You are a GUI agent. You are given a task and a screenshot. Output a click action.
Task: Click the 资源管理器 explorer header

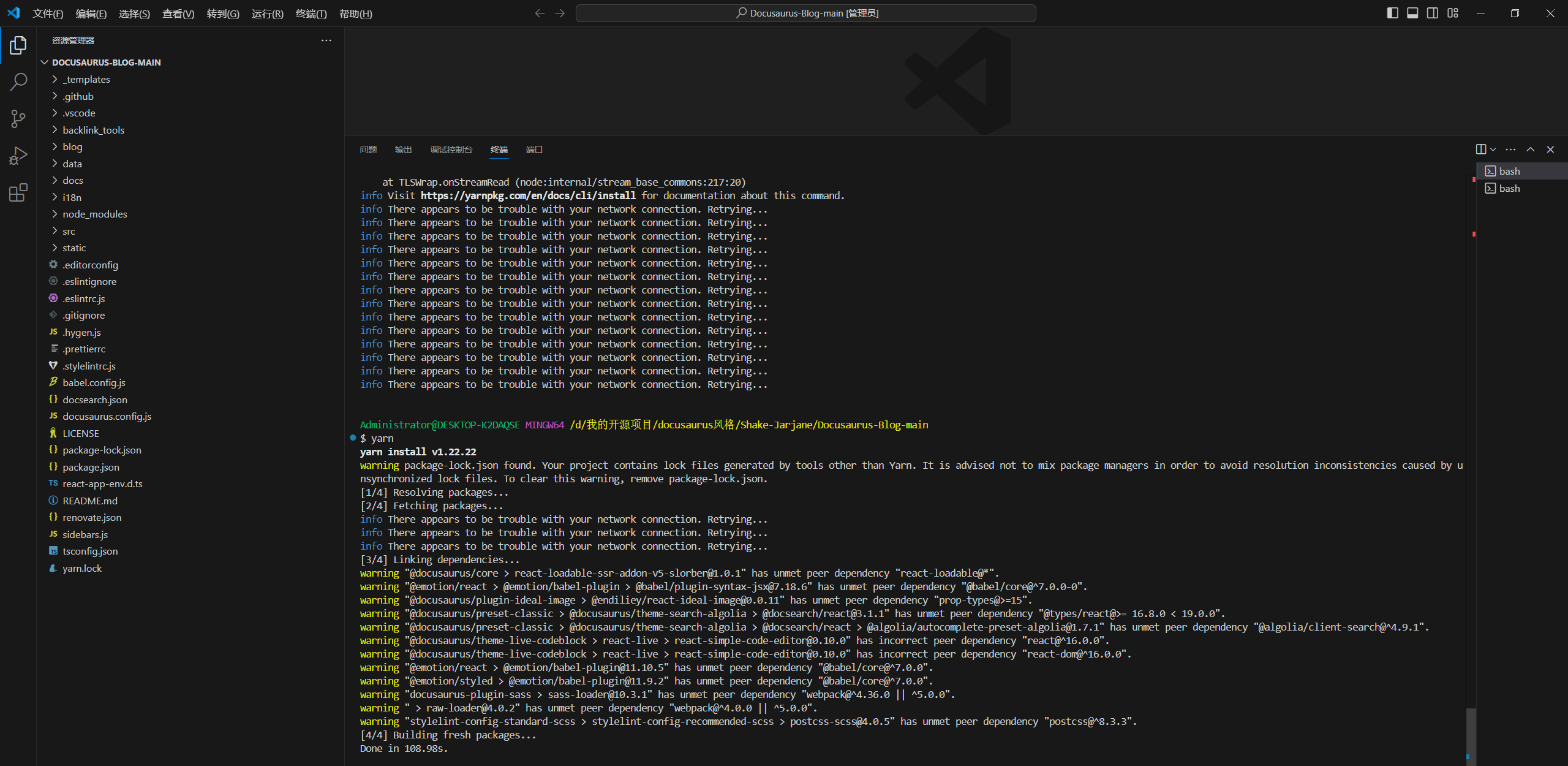73,40
